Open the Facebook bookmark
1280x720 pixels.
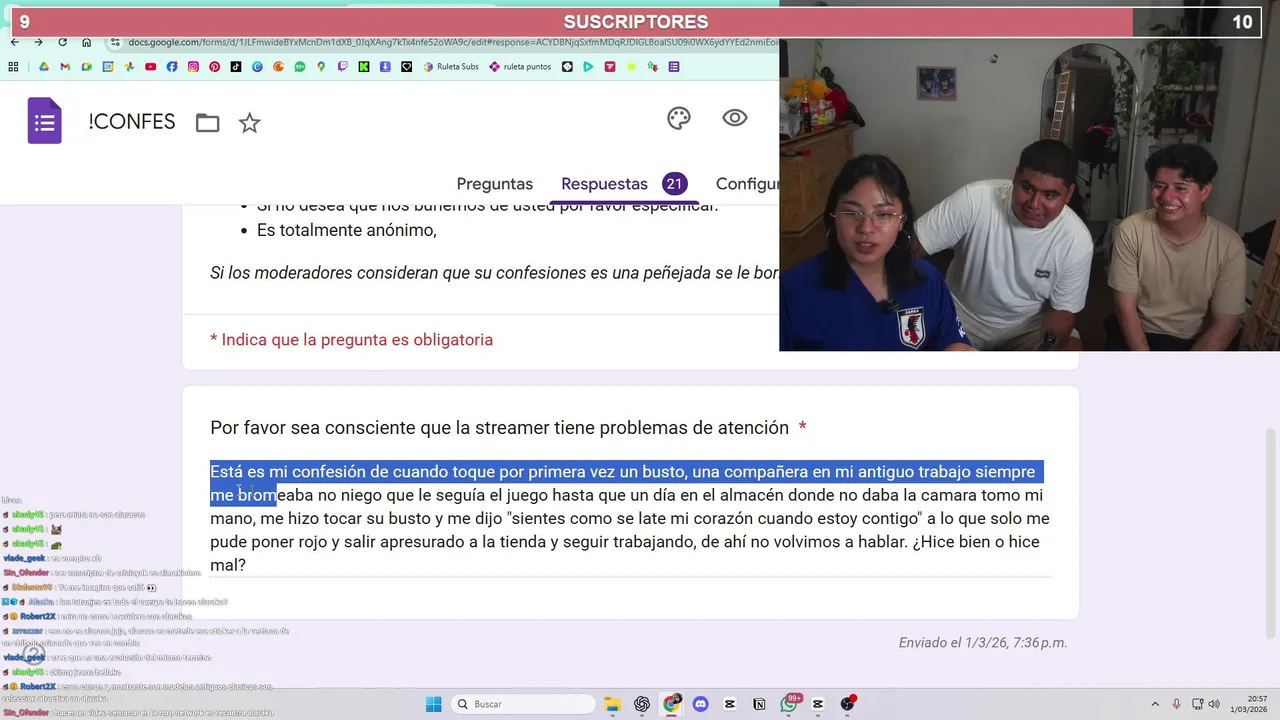(x=172, y=67)
